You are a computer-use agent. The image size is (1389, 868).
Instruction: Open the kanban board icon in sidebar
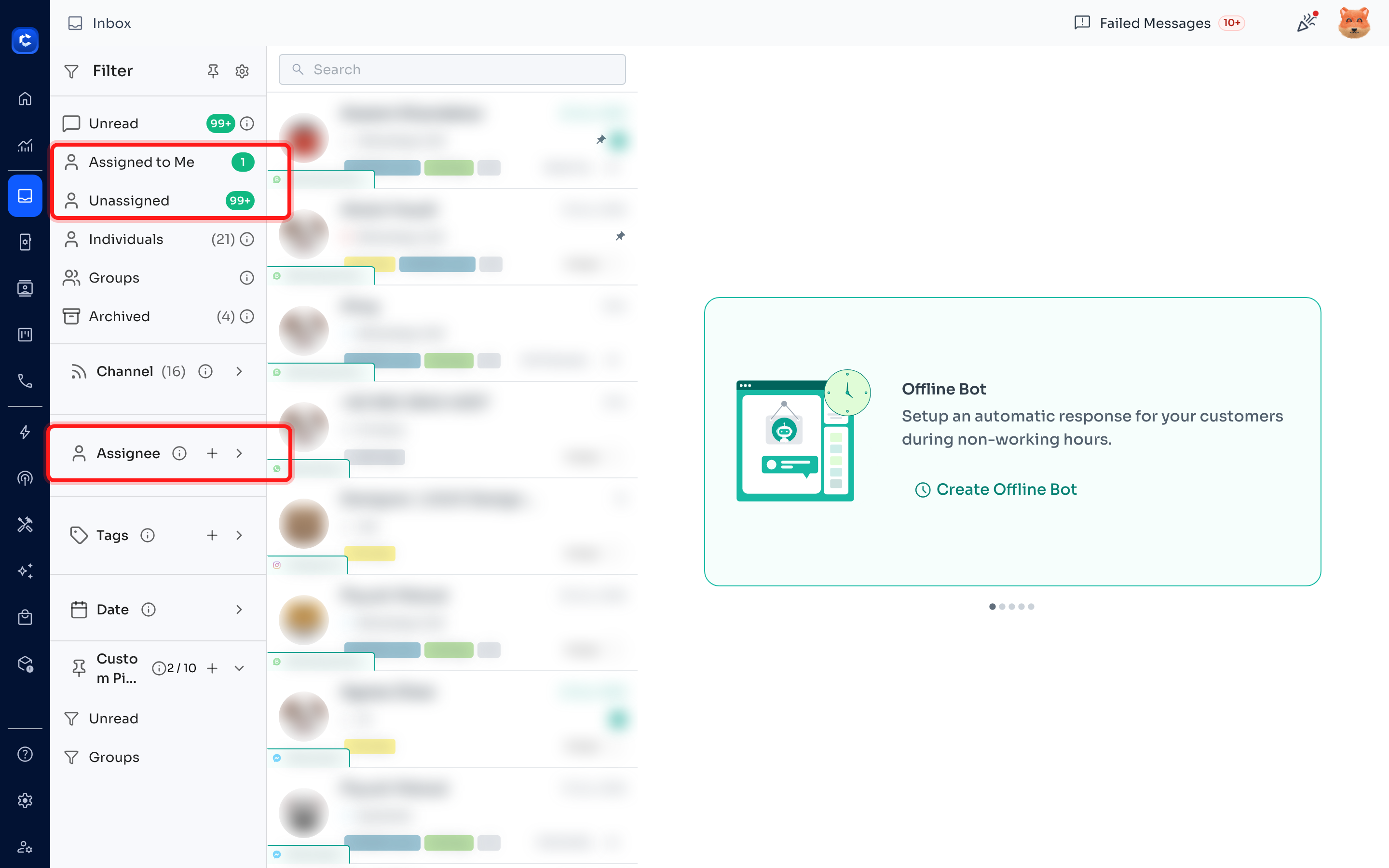tap(25, 335)
